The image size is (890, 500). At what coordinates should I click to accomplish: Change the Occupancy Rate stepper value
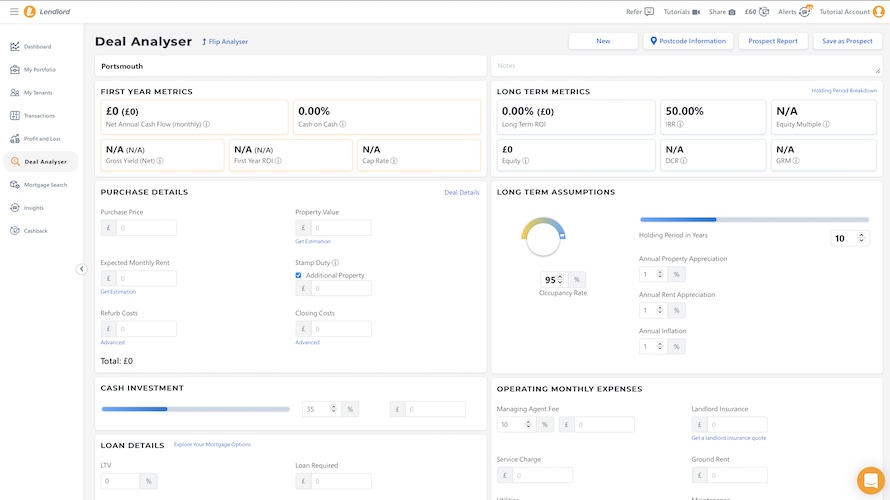pos(560,279)
